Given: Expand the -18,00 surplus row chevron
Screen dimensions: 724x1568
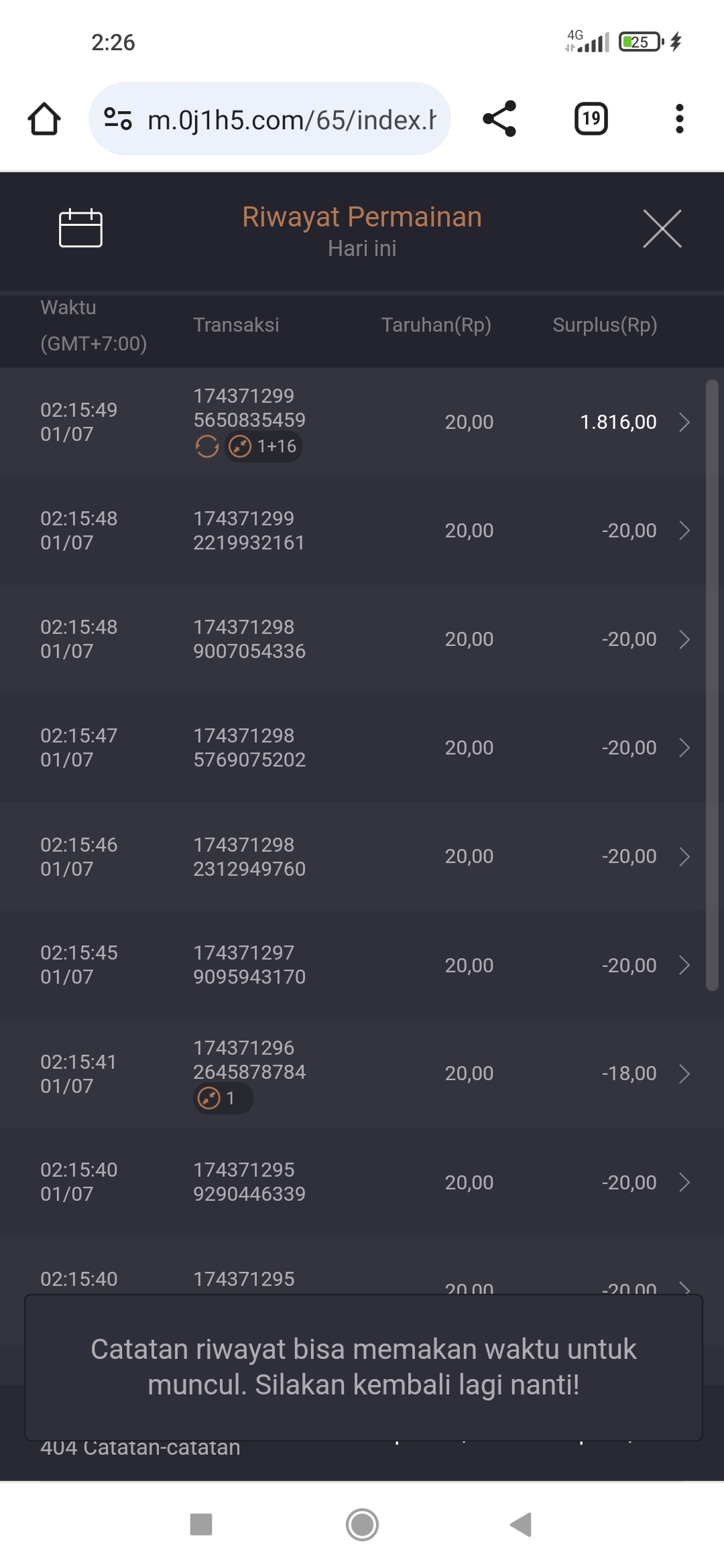Looking at the screenshot, I should click(x=684, y=1073).
